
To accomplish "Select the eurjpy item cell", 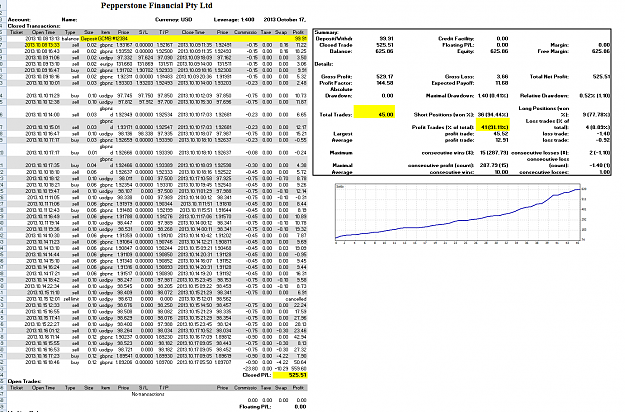I will [106, 64].
